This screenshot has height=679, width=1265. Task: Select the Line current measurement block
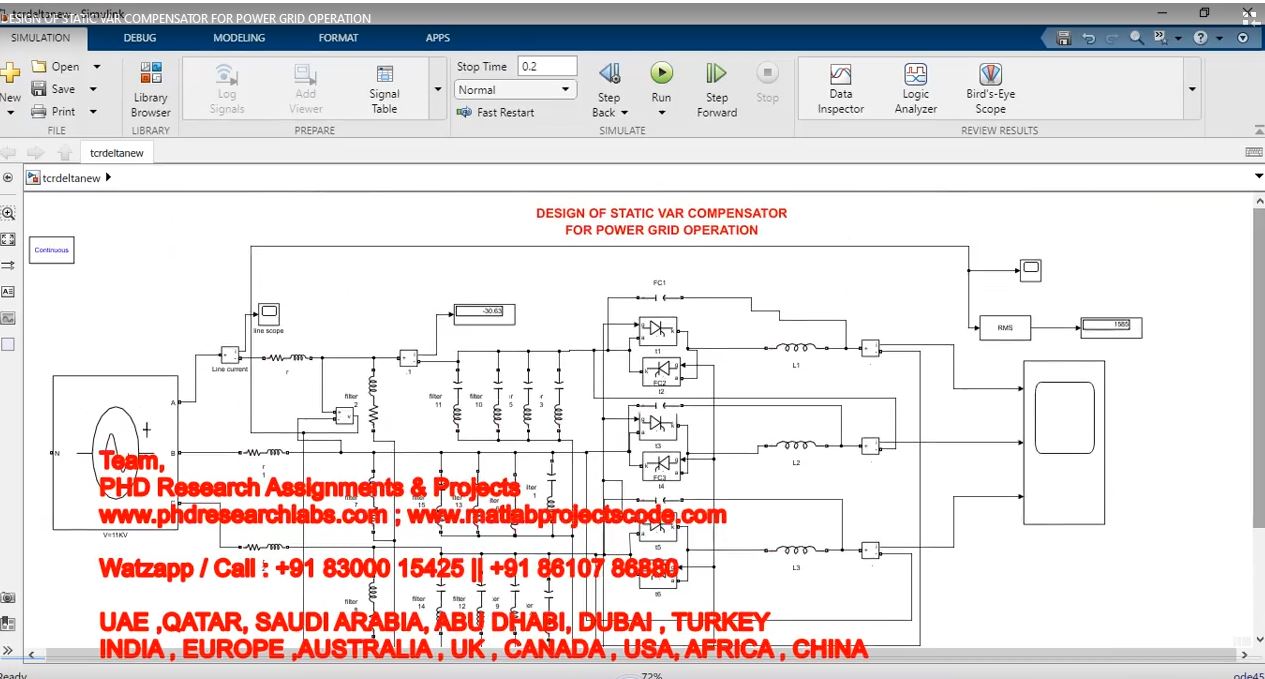pyautogui.click(x=230, y=354)
